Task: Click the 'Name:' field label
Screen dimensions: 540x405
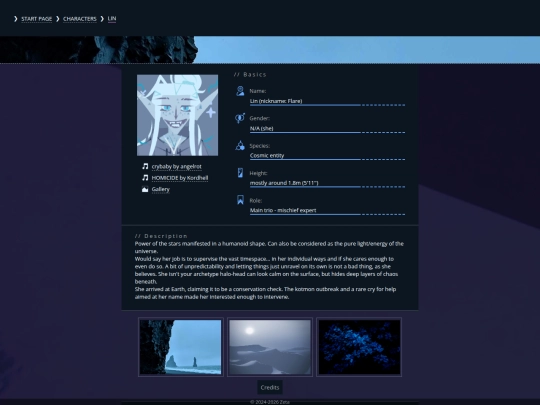Action: tap(258, 91)
